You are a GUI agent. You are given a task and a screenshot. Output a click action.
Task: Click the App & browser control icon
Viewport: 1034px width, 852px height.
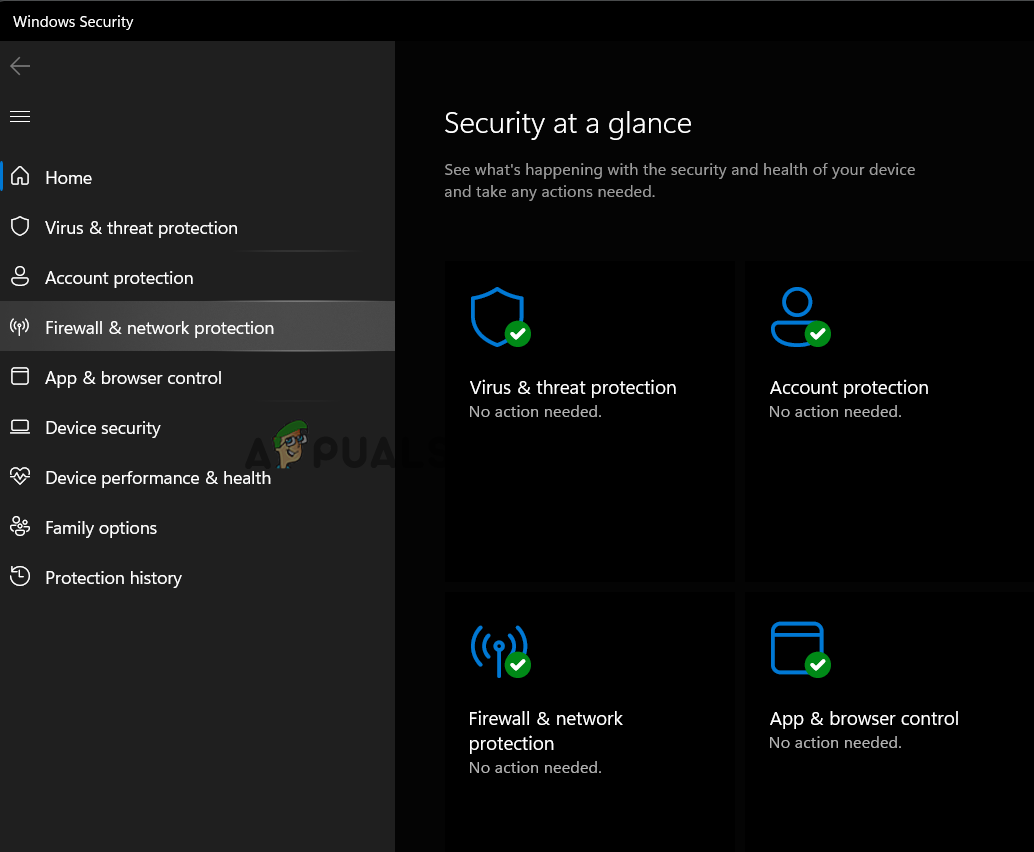[20, 377]
